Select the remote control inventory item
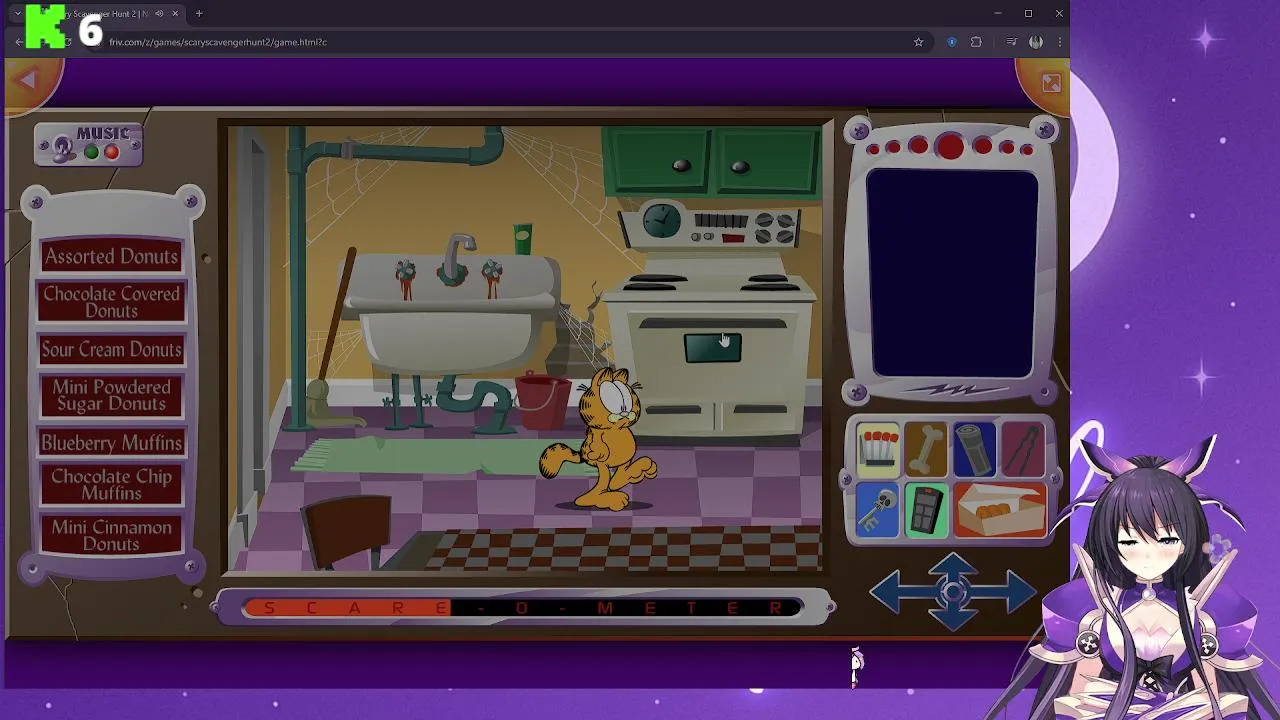 coord(926,509)
